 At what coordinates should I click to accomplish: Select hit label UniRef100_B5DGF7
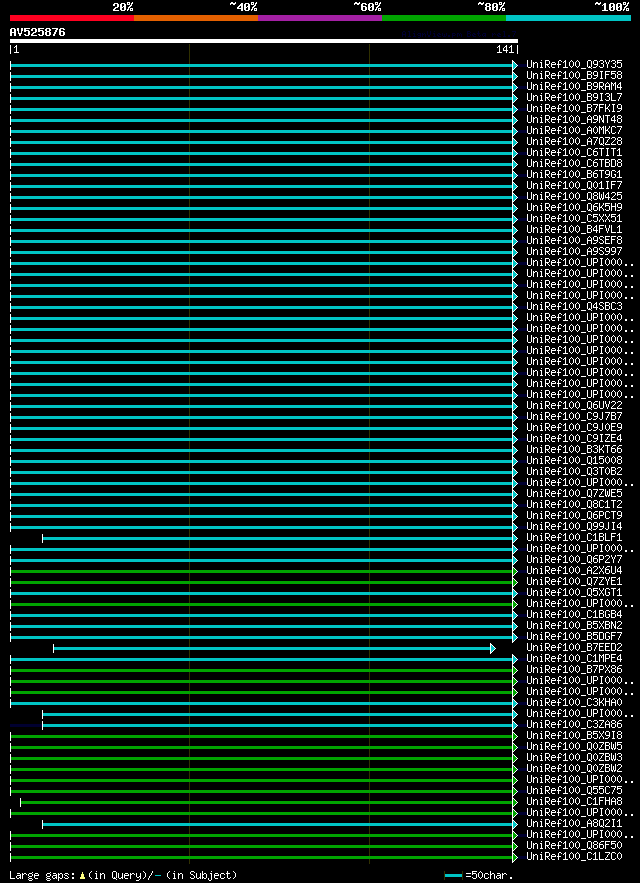tap(574, 637)
